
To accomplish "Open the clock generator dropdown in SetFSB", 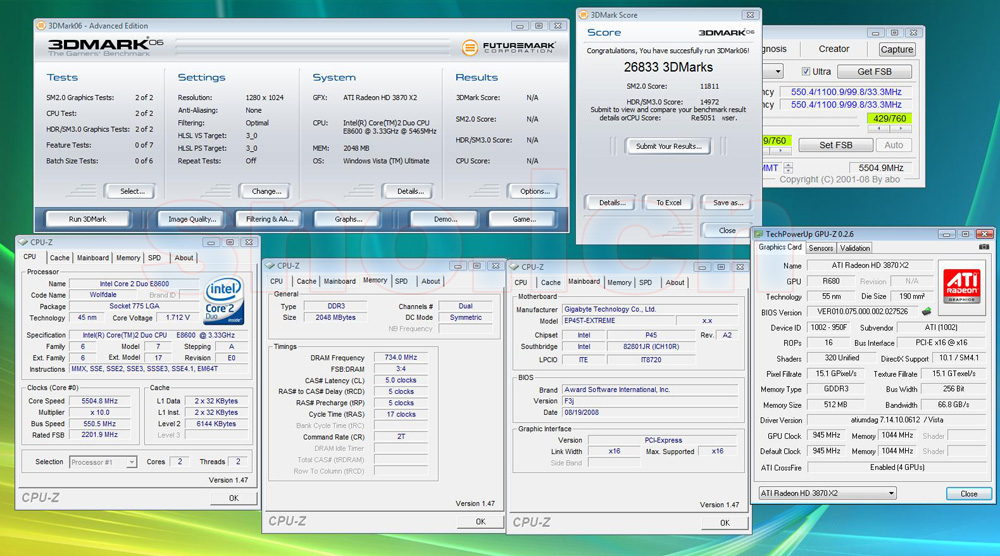I will pos(777,71).
